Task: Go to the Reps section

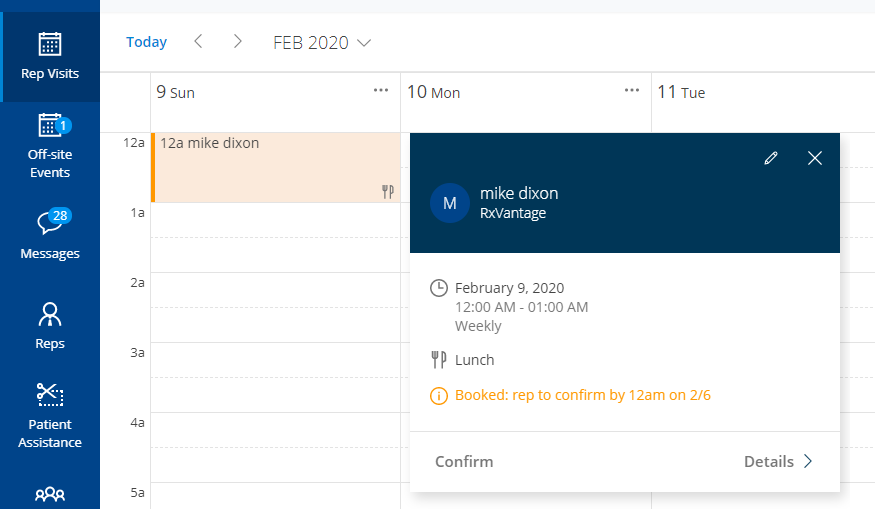Action: pos(49,325)
